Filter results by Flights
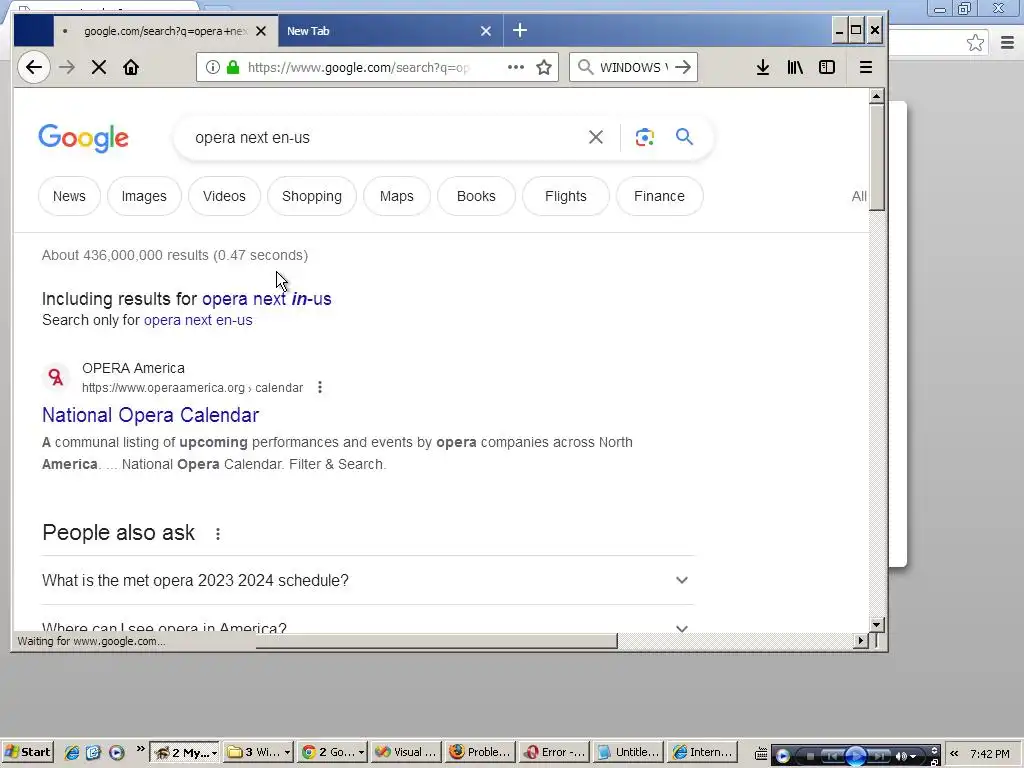The width and height of the screenshot is (1024, 768). click(x=566, y=196)
